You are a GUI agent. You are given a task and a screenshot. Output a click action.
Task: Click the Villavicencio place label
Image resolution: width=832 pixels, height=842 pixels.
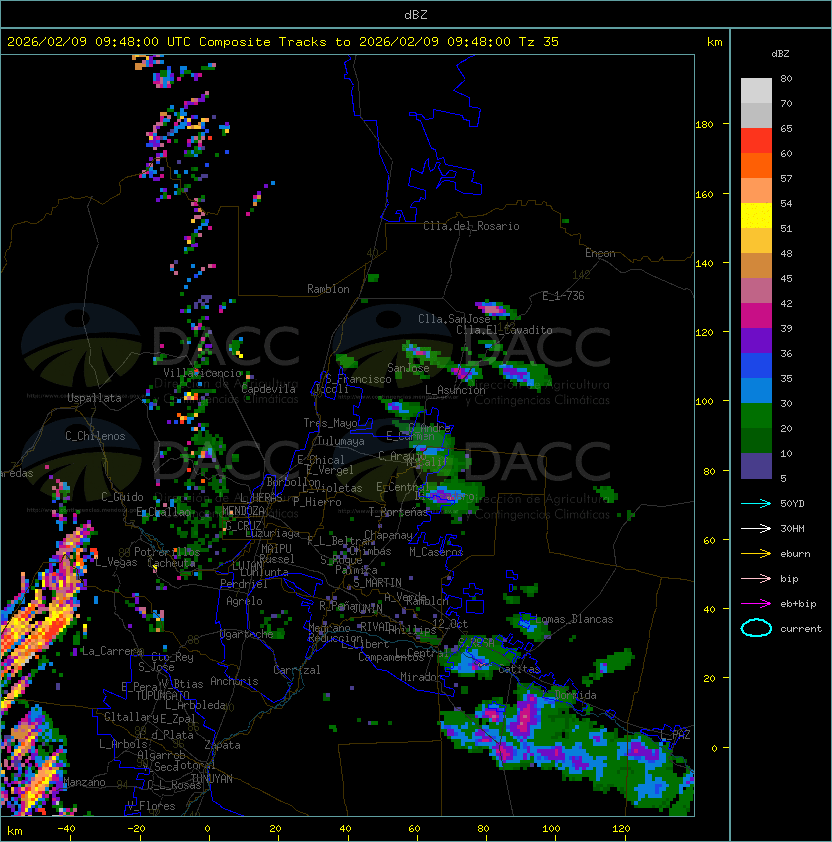tap(202, 373)
